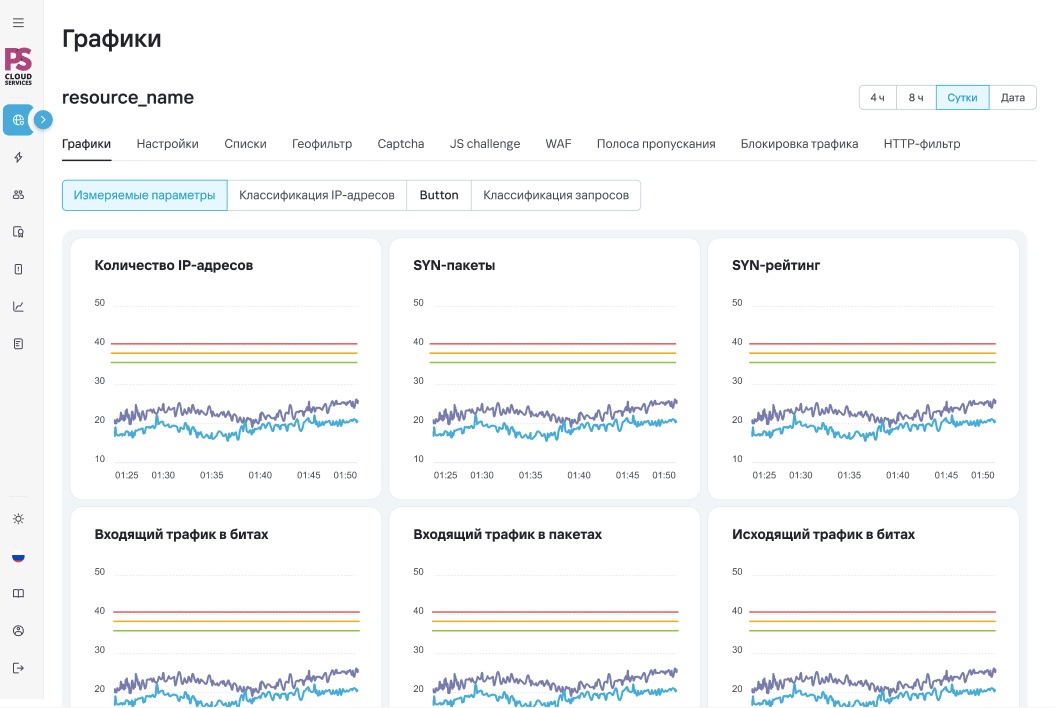Change language via the Russian flag icon

(18, 557)
